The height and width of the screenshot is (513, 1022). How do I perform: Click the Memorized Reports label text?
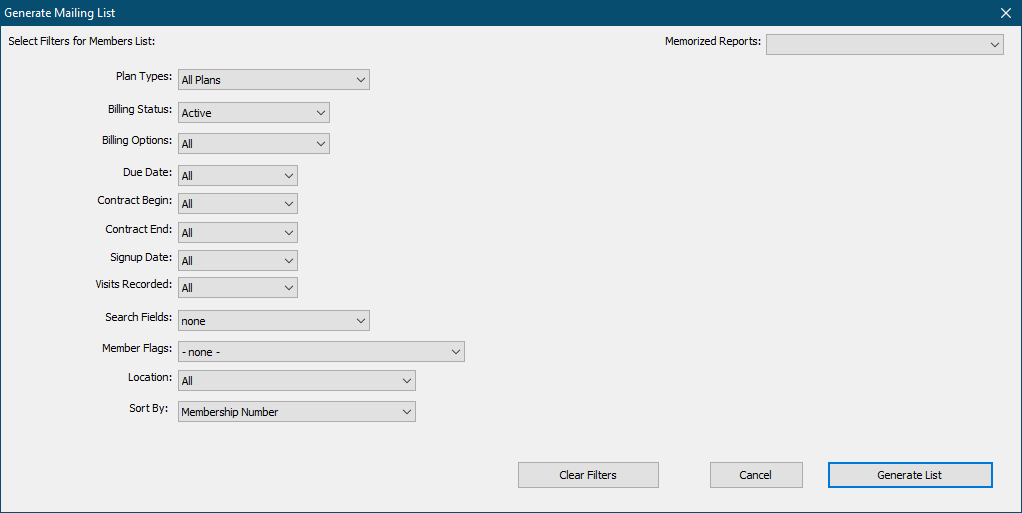click(712, 42)
